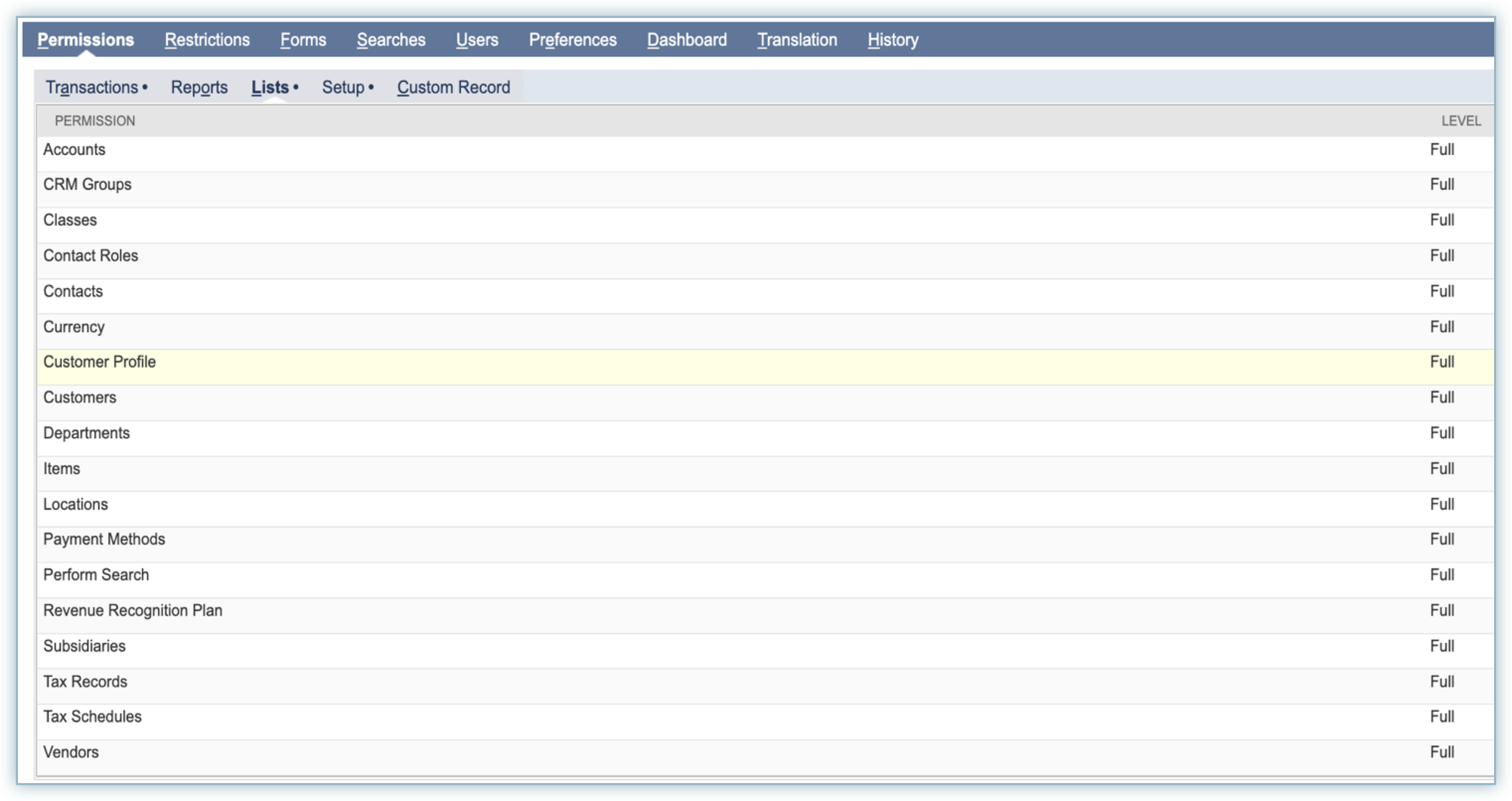This screenshot has width=1512, height=801.
Task: Select the Revenue Recognition Plan row
Action: coord(133,611)
